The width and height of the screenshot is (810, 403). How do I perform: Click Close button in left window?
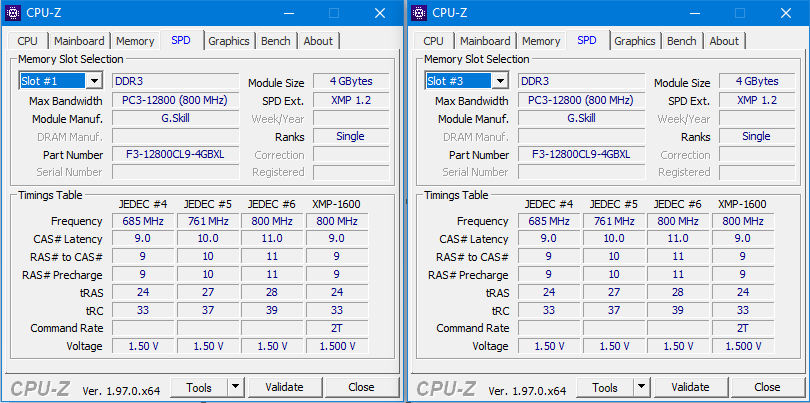point(361,386)
